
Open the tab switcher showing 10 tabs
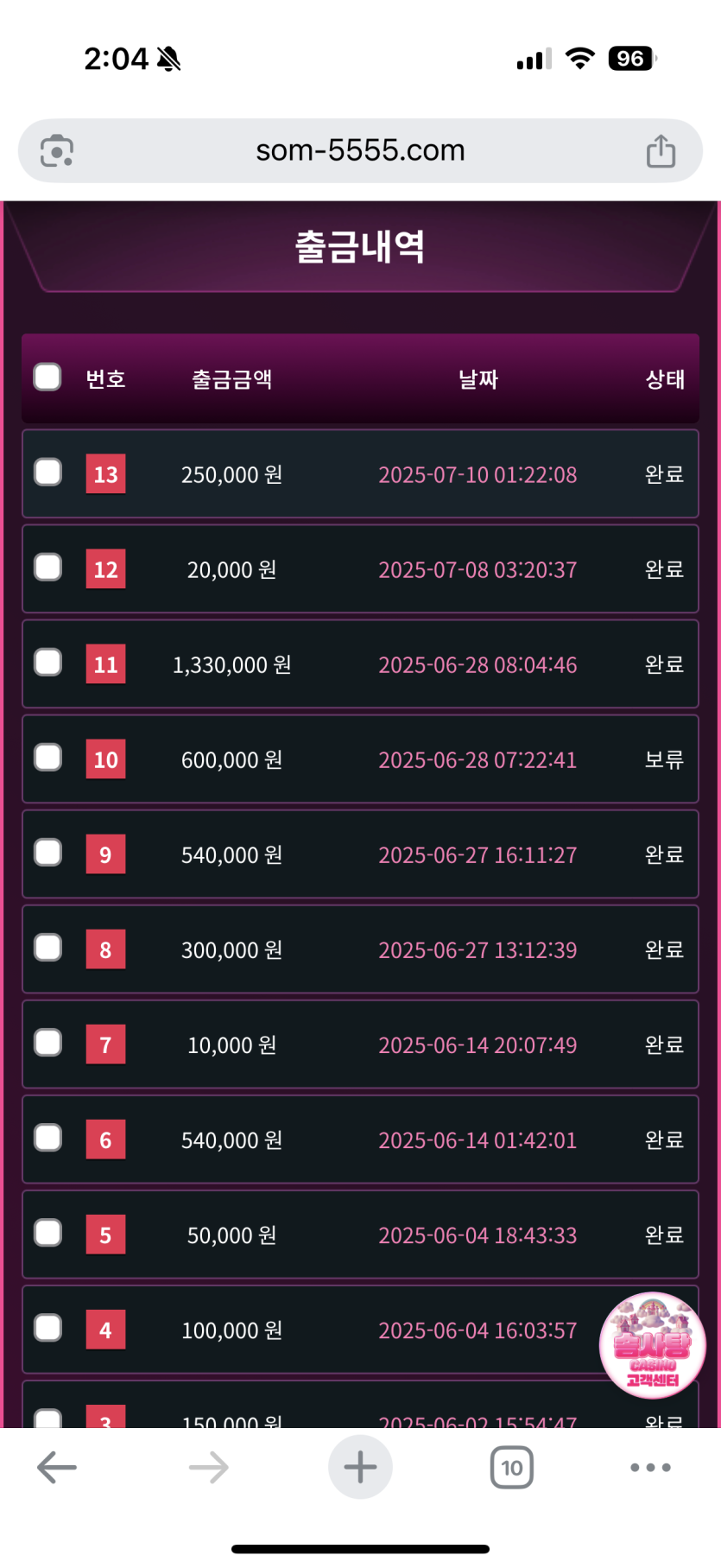coord(512,1467)
